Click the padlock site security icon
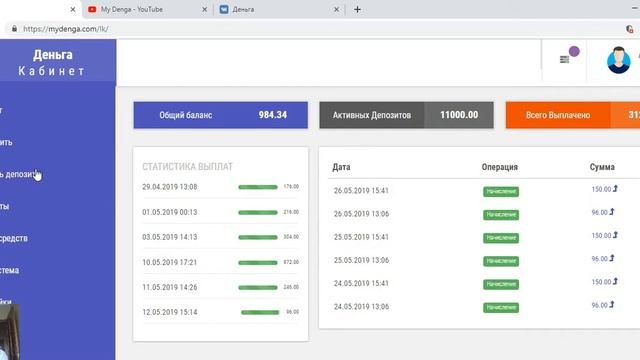Image resolution: width=640 pixels, height=360 pixels. (x=14, y=29)
